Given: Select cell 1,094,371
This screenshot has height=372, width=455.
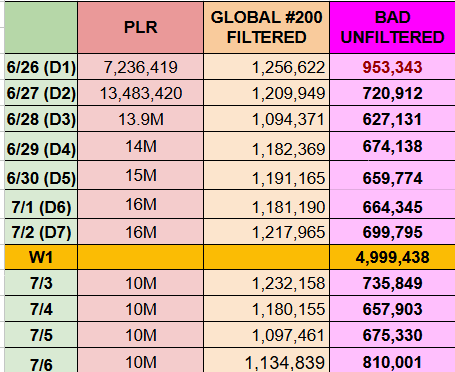Looking at the screenshot, I should 266,119.
